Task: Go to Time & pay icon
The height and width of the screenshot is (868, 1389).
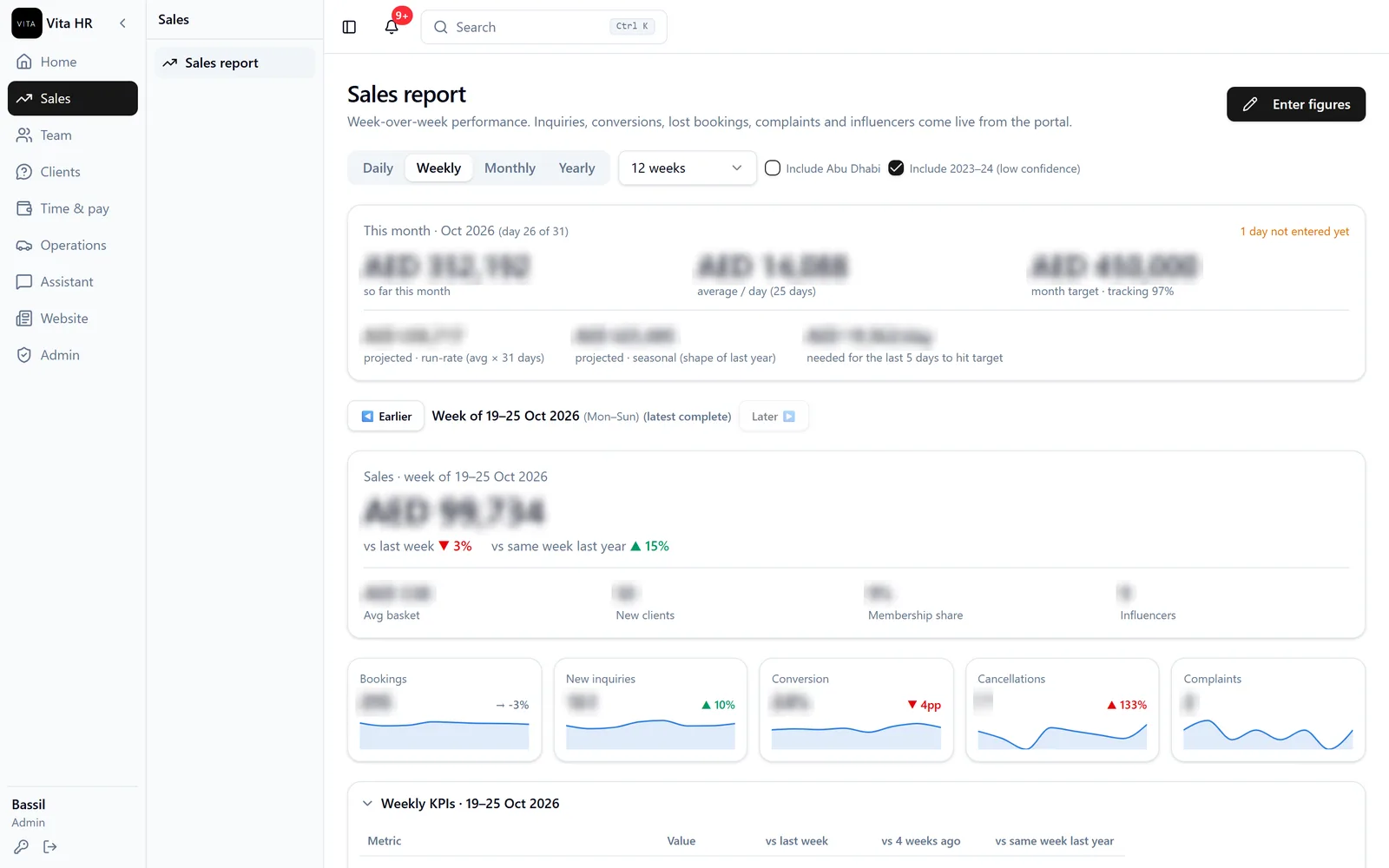Action: (x=24, y=208)
